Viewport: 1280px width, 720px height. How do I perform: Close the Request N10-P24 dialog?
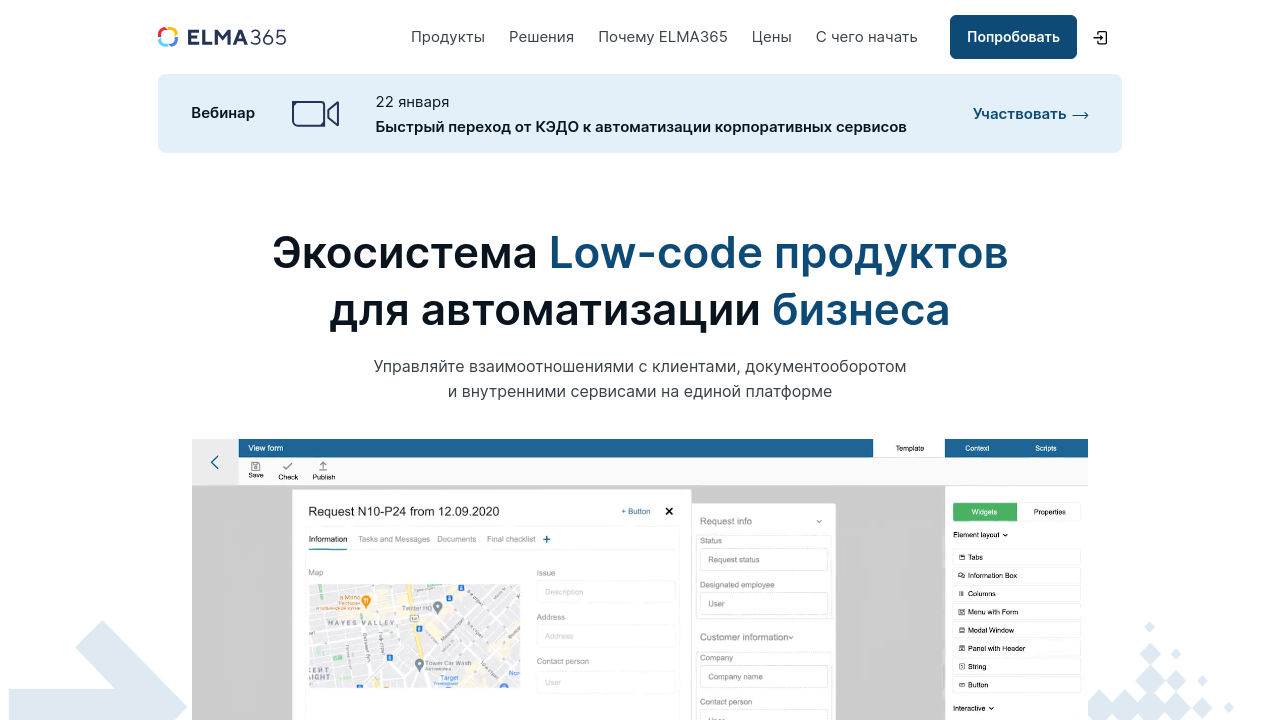pos(669,511)
